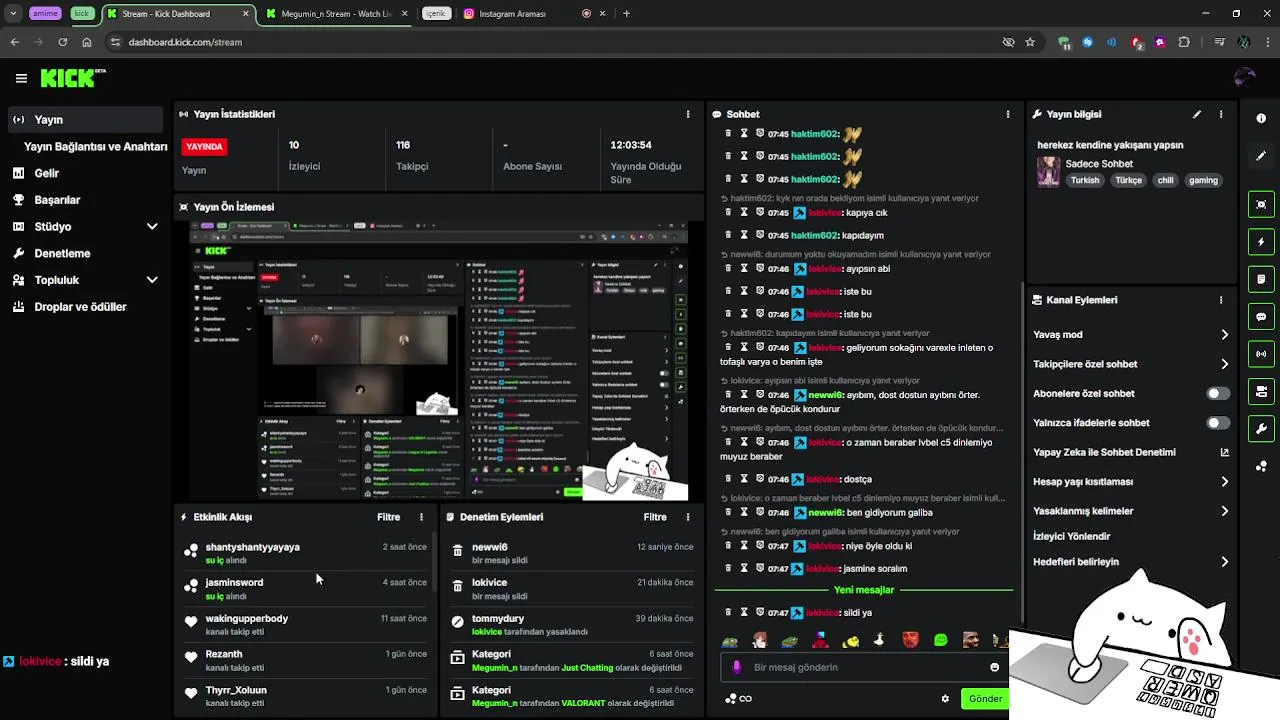The image size is (1280, 720).
Task: Open the hamburger menu beside Kick logo
Action: 21,78
